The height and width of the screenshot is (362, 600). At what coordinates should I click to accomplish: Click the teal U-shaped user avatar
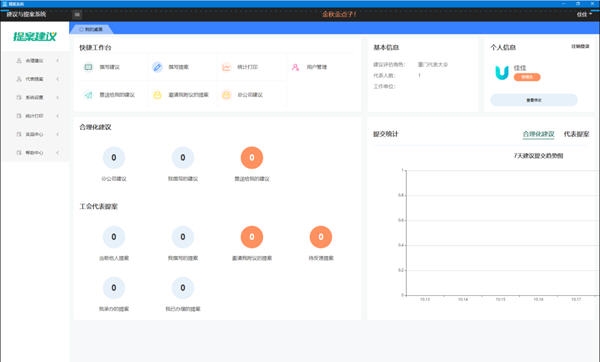pos(502,72)
